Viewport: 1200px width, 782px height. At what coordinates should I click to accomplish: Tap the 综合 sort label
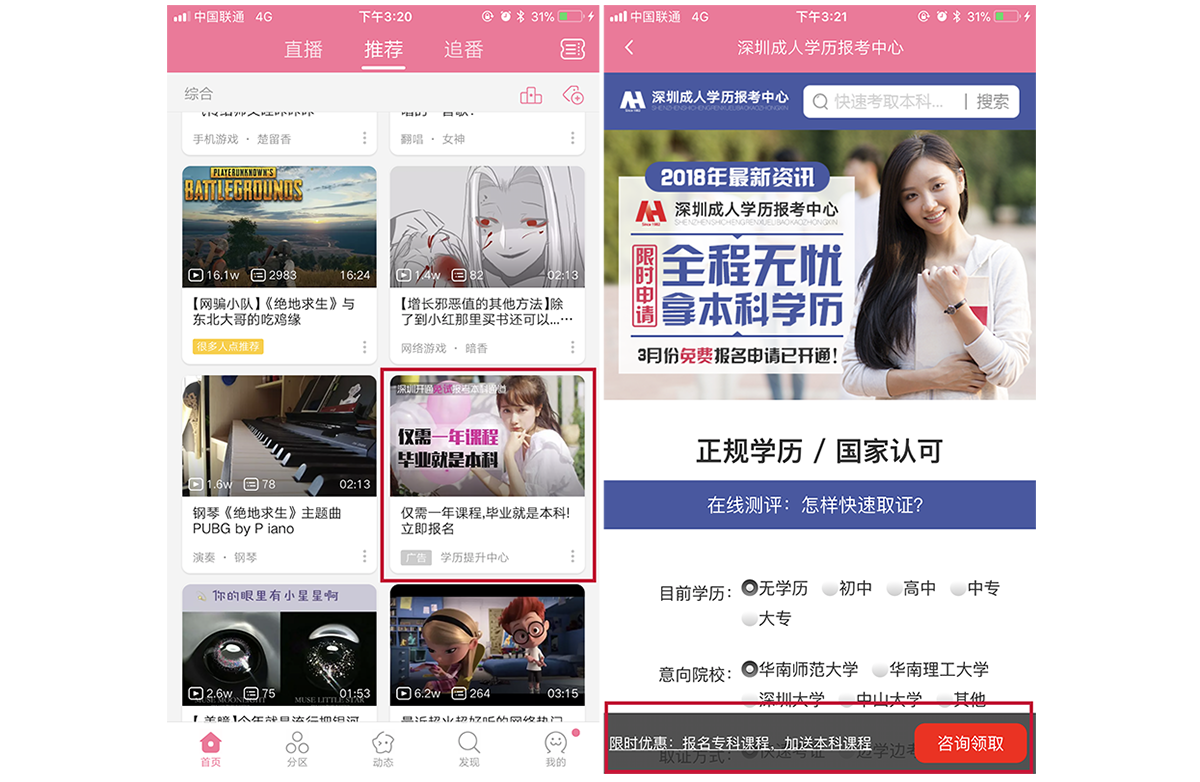199,94
